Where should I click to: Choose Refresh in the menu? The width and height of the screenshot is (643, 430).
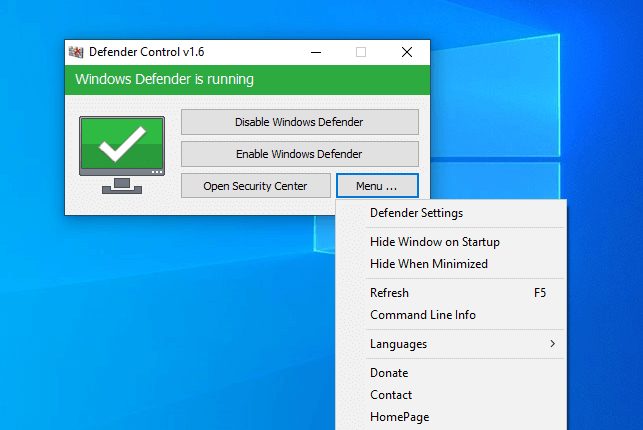click(451, 293)
